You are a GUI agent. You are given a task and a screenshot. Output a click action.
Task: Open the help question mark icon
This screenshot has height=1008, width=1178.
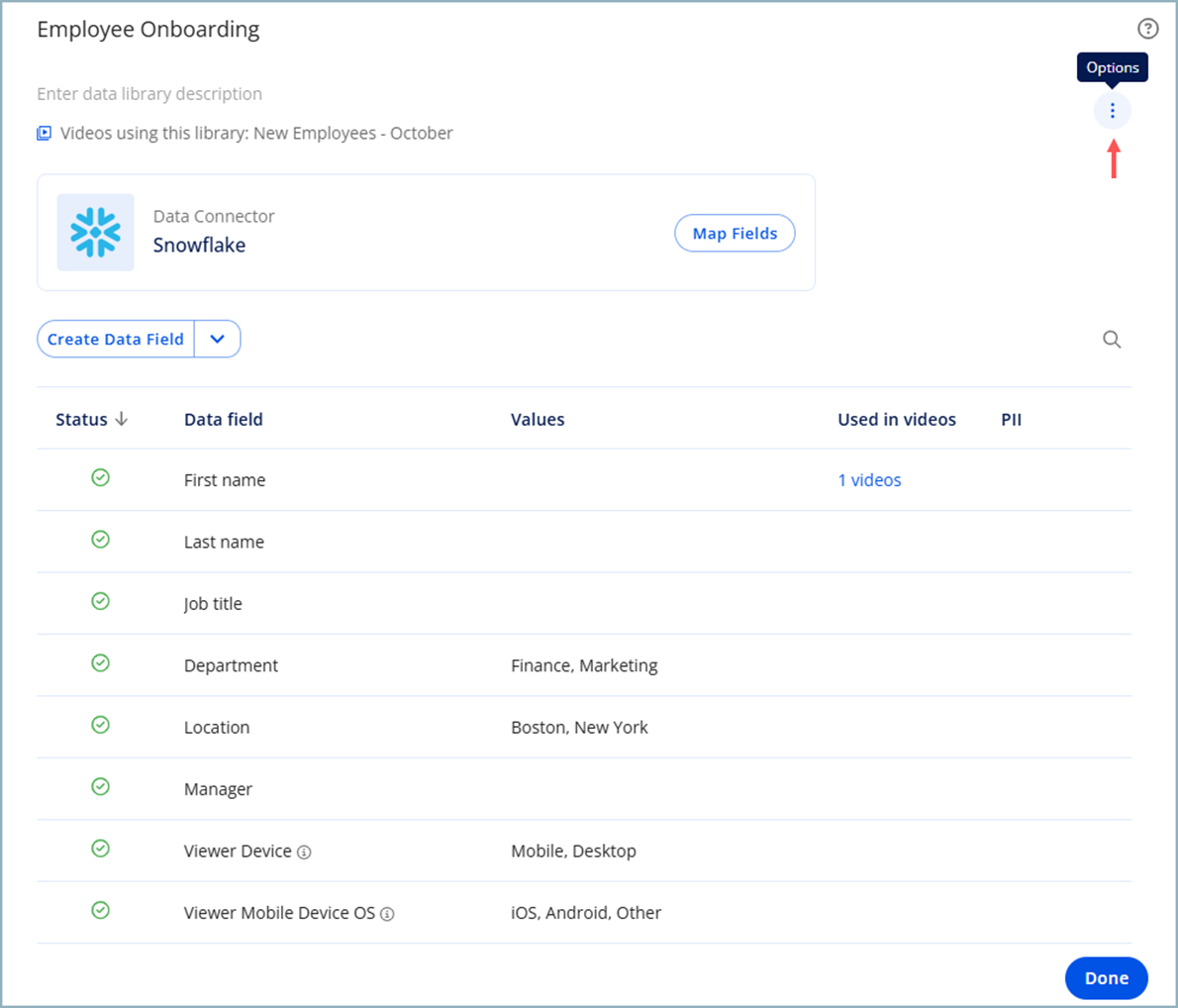[1147, 29]
